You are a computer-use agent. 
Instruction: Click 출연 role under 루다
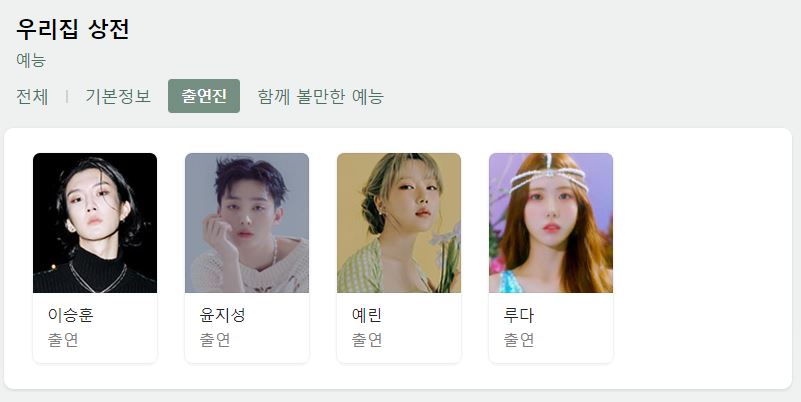pyautogui.click(x=519, y=340)
